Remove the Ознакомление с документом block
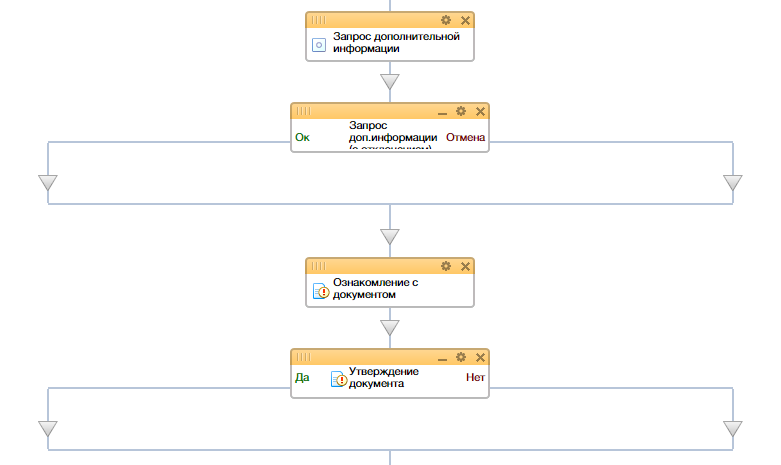Image resolution: width=781 pixels, height=465 pixels. click(x=465, y=266)
